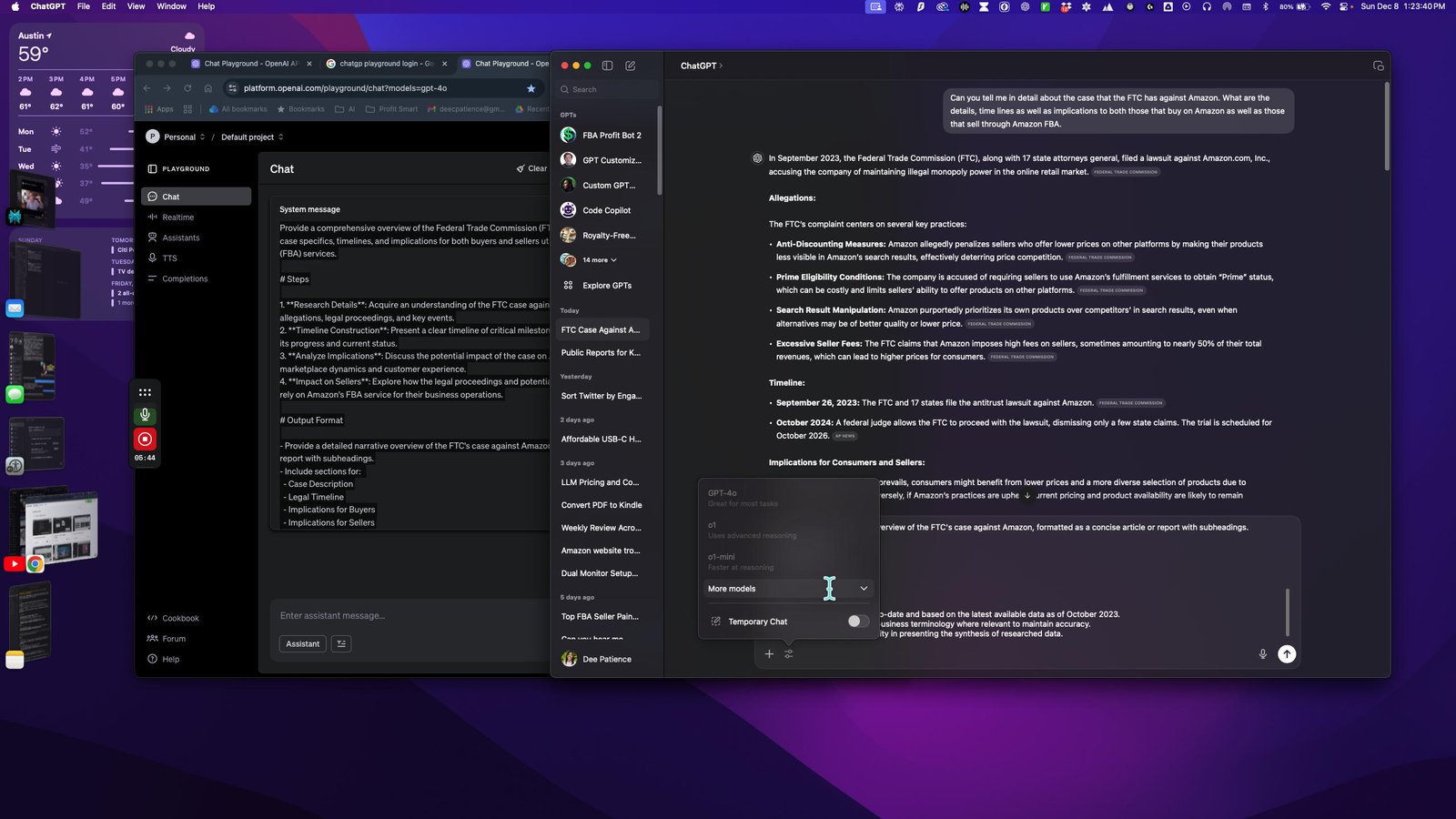The height and width of the screenshot is (819, 1456).
Task: Stop recording with the red record button
Action: pyautogui.click(x=145, y=439)
